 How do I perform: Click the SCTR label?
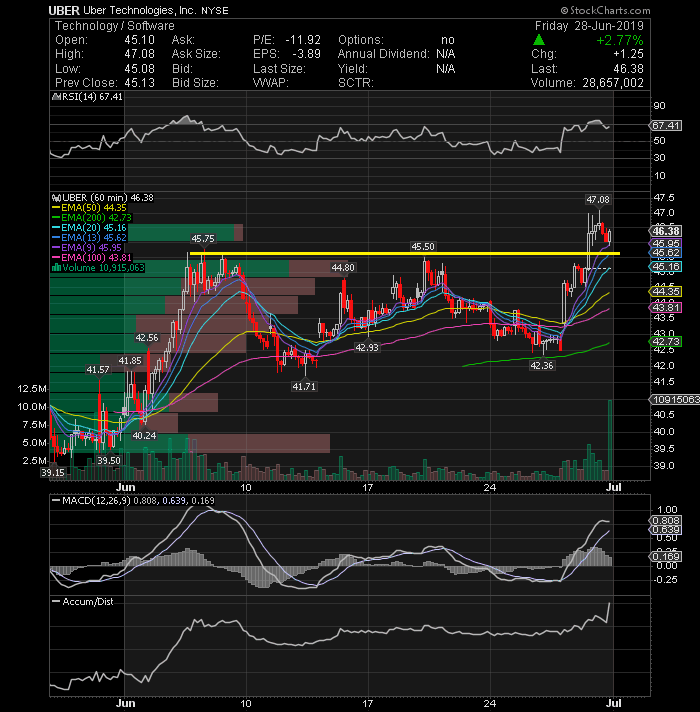point(355,83)
